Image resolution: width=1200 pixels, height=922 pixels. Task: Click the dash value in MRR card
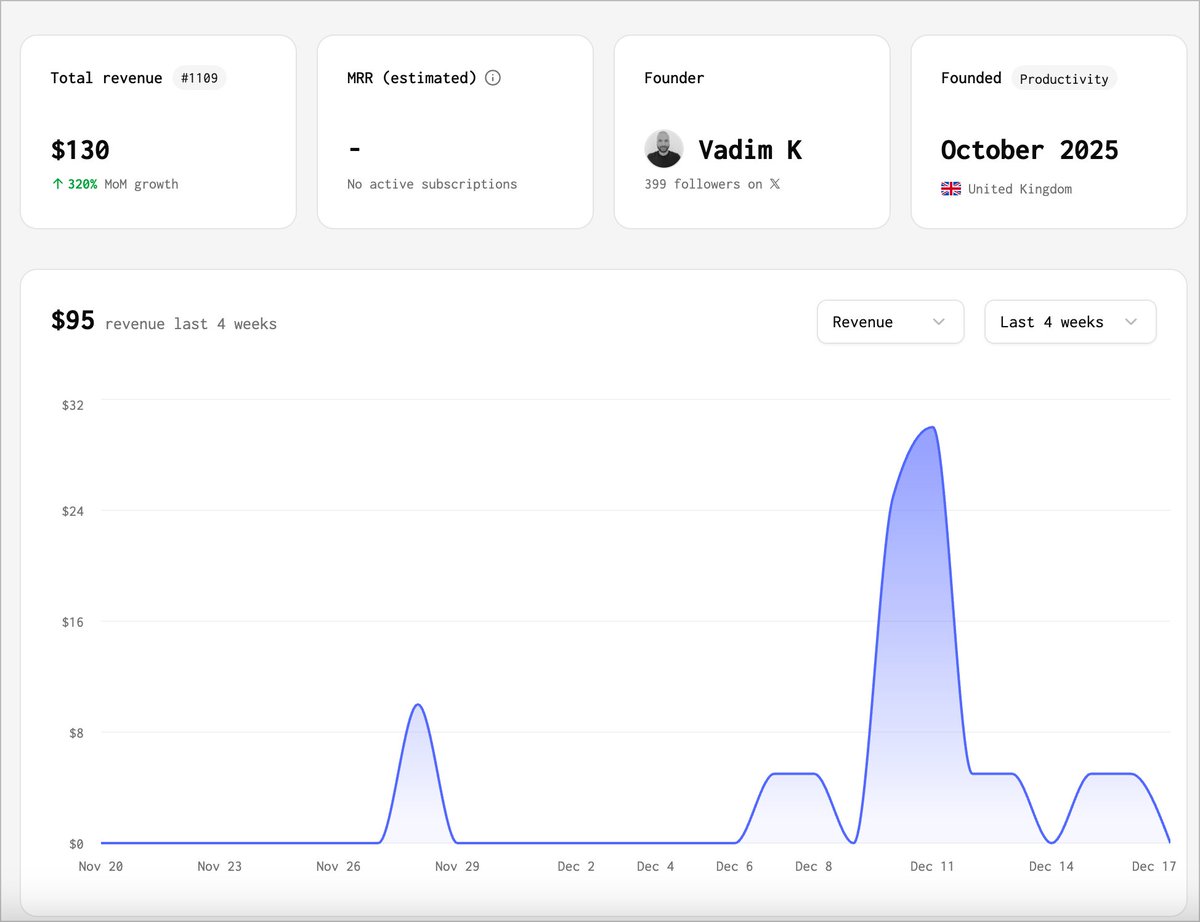pos(354,150)
